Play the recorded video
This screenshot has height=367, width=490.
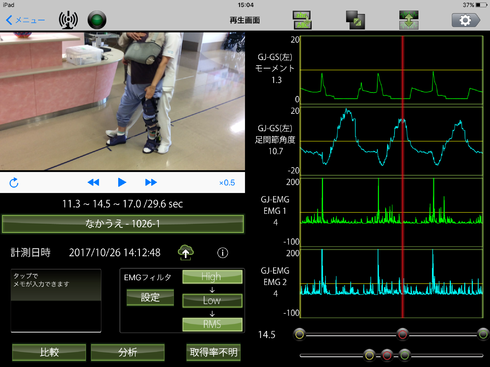tap(122, 182)
